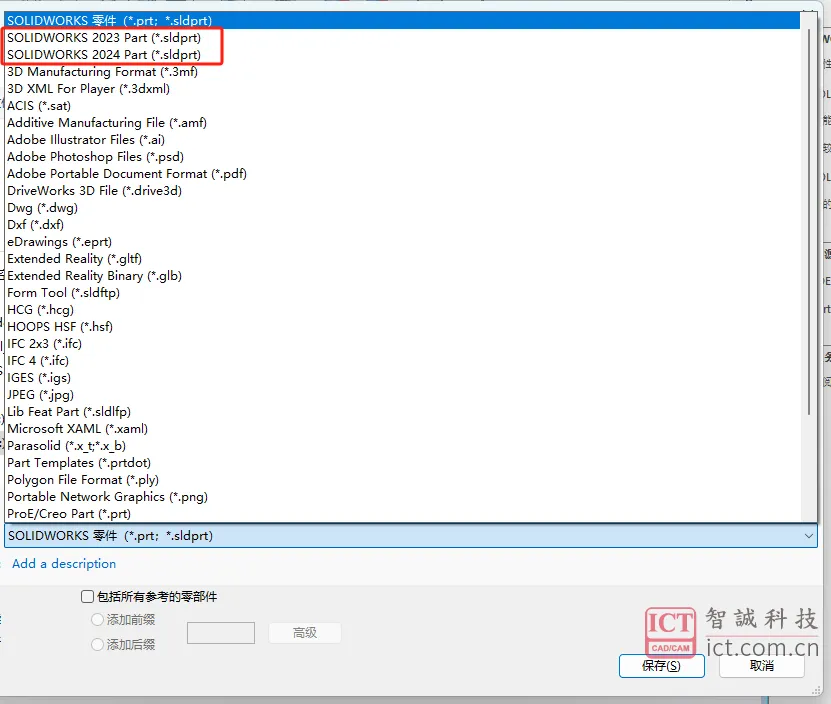
Task: Select SOLIDWORKS 零件 (*.prt; *.sldprt) in list
Action: tap(402, 21)
